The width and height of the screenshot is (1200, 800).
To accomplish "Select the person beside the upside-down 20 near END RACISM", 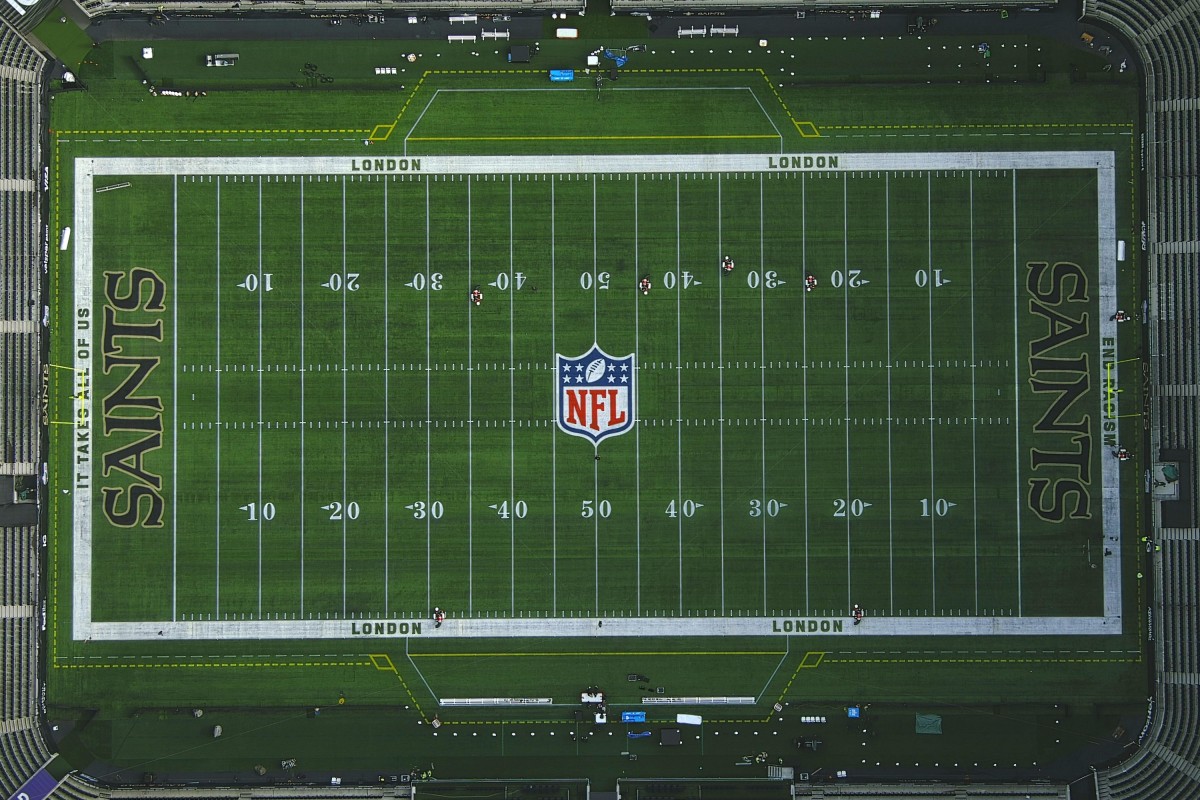I will [x=810, y=283].
